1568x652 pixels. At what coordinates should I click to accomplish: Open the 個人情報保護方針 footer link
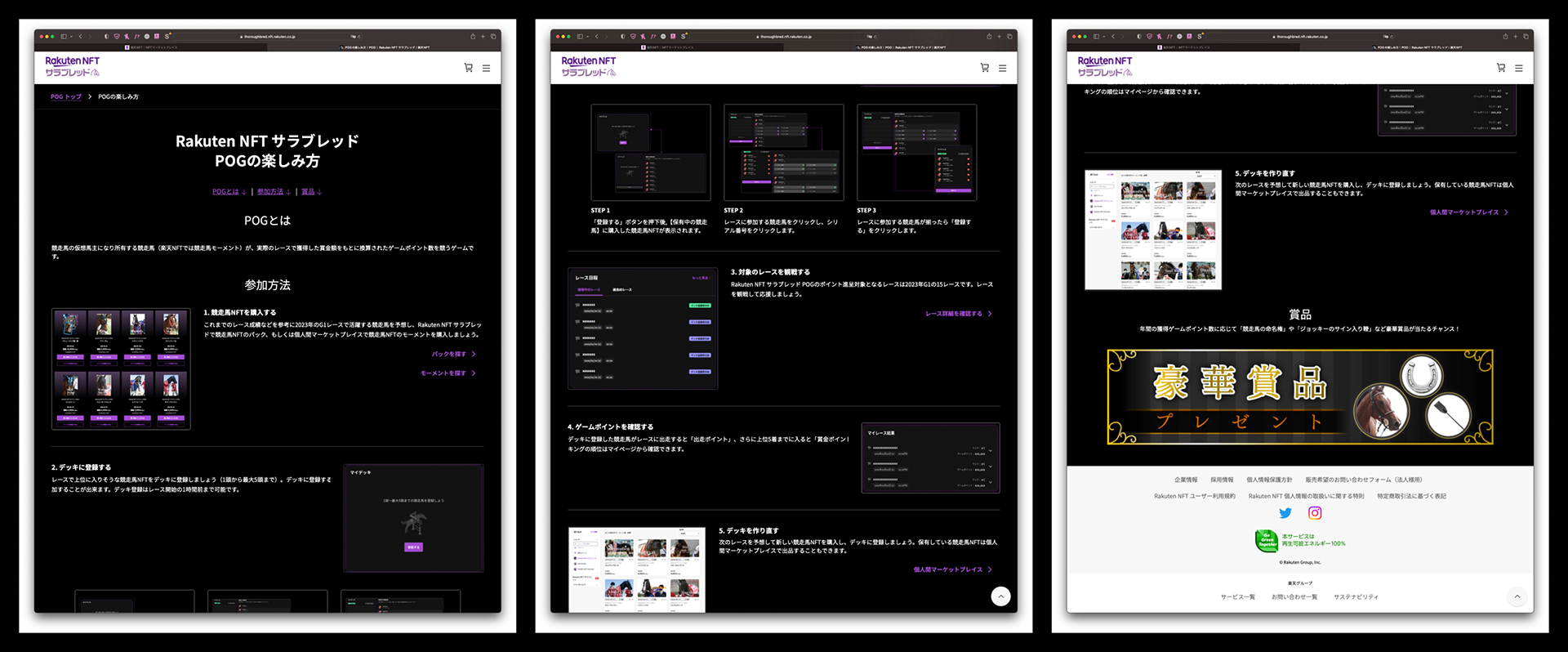[x=1269, y=480]
